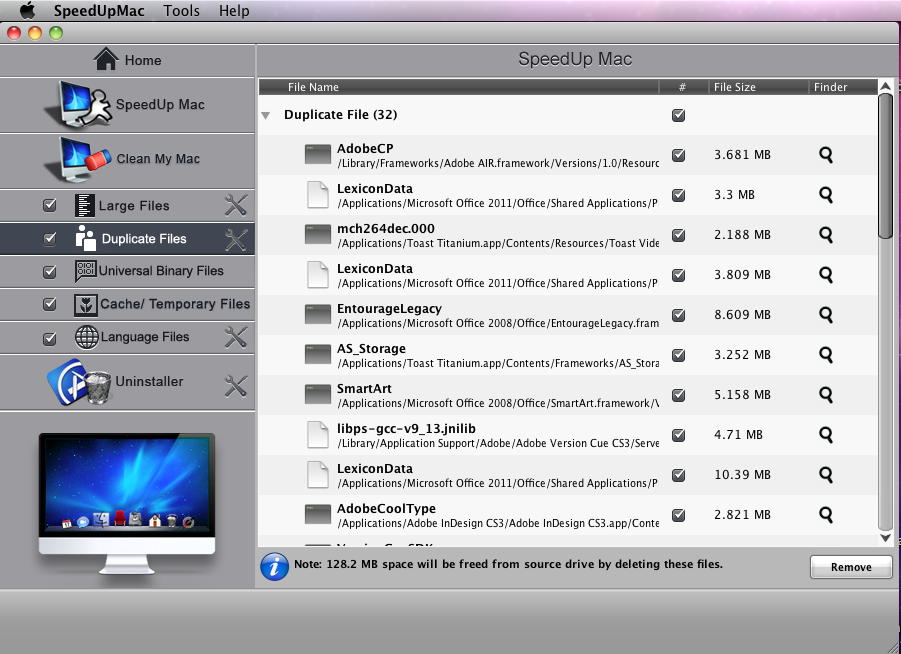Click the Home house icon
Viewport: 901px width, 654px height.
pyautogui.click(x=106, y=59)
